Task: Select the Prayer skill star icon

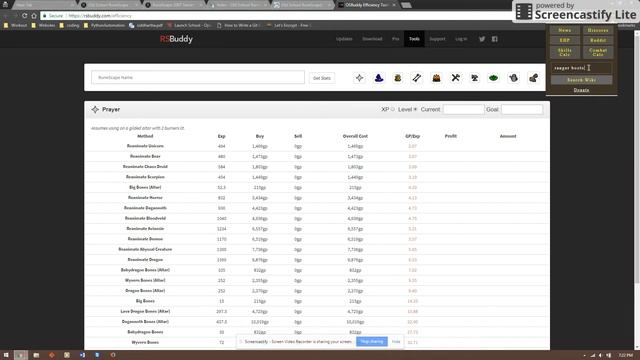Action: click(359, 78)
